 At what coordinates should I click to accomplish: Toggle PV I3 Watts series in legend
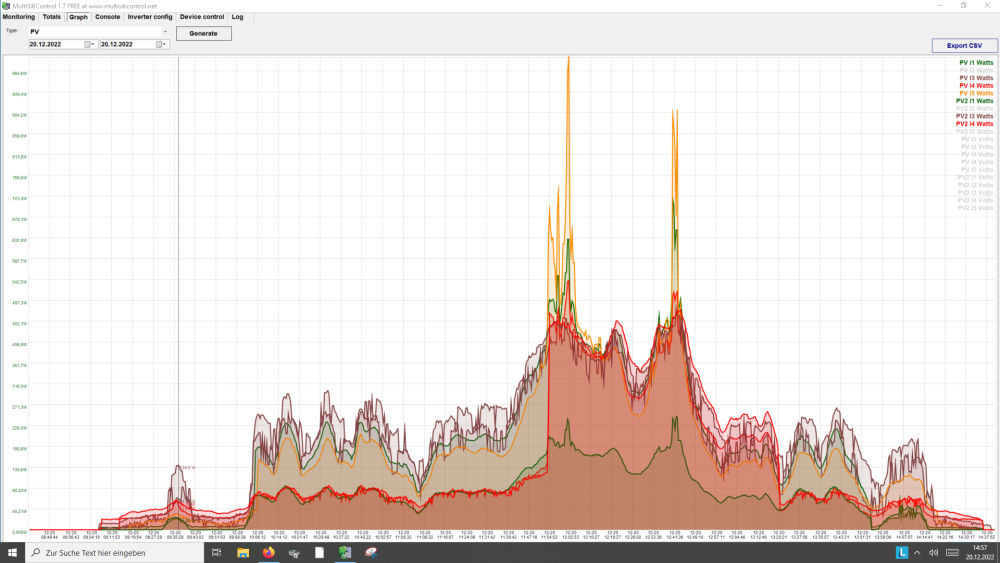[x=976, y=78]
